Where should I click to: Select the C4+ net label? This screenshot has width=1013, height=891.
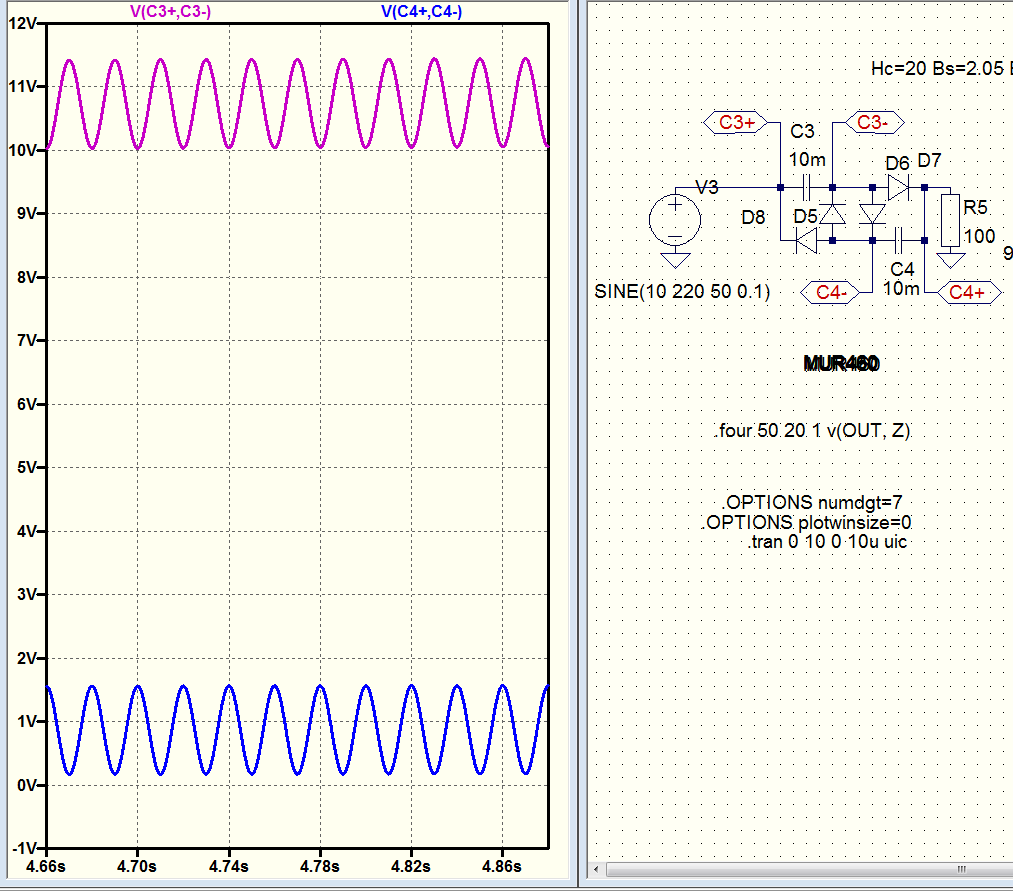pos(968,293)
